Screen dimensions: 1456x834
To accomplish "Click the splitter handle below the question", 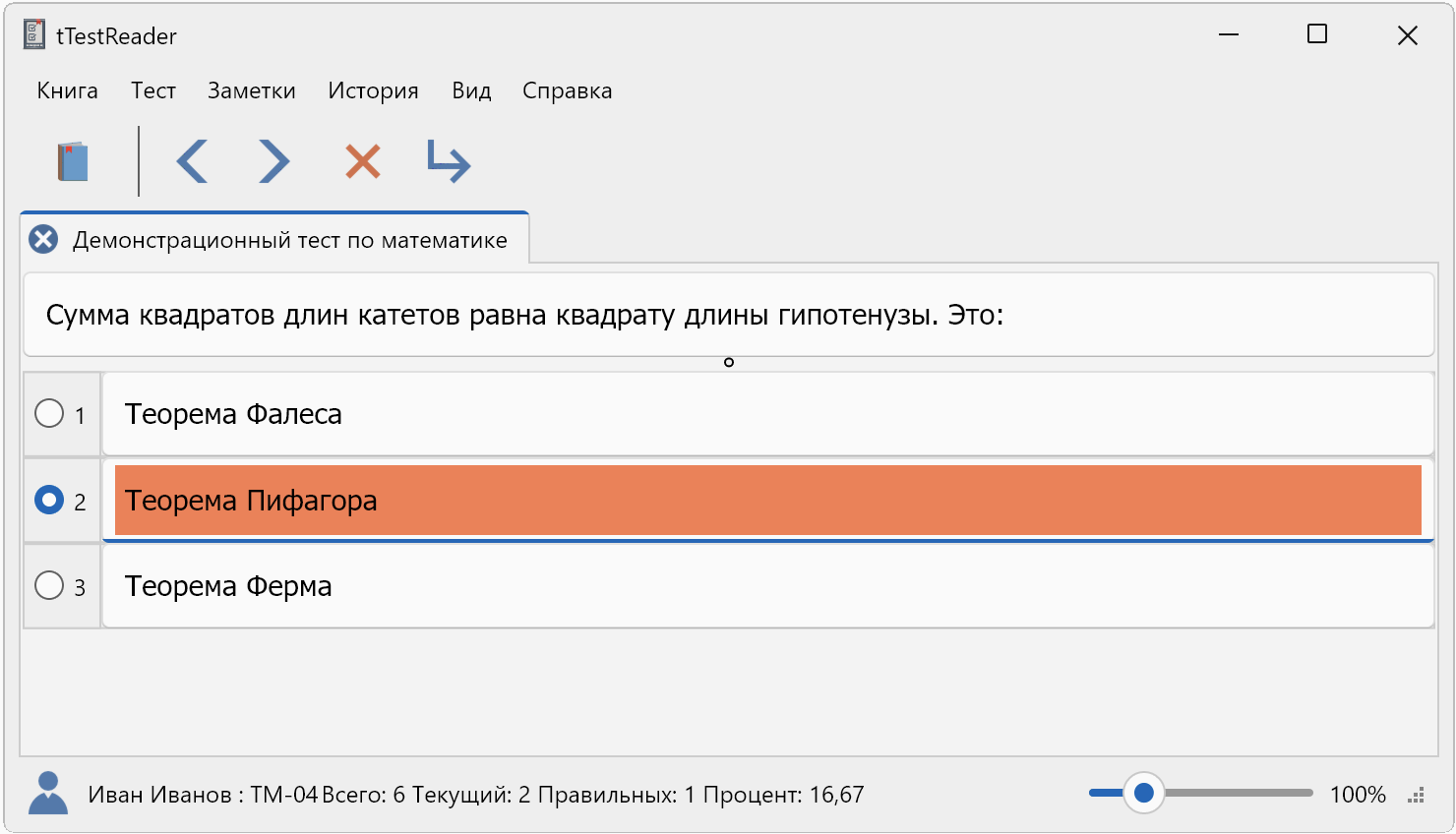I will 729,363.
